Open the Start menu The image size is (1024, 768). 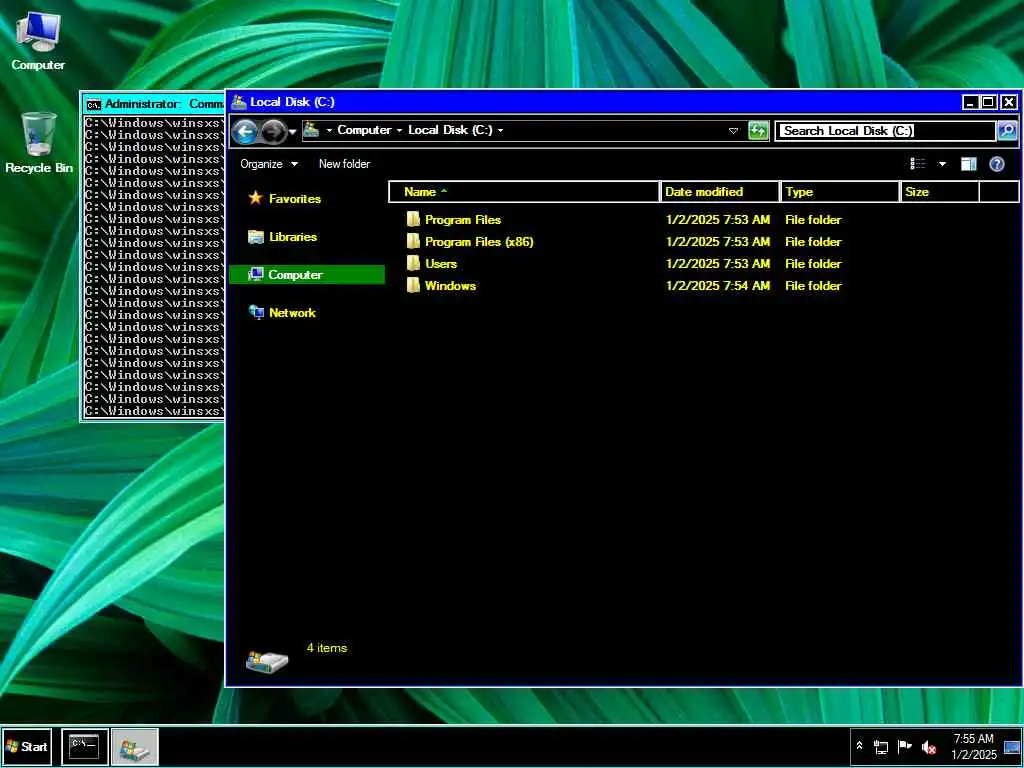[x=27, y=746]
